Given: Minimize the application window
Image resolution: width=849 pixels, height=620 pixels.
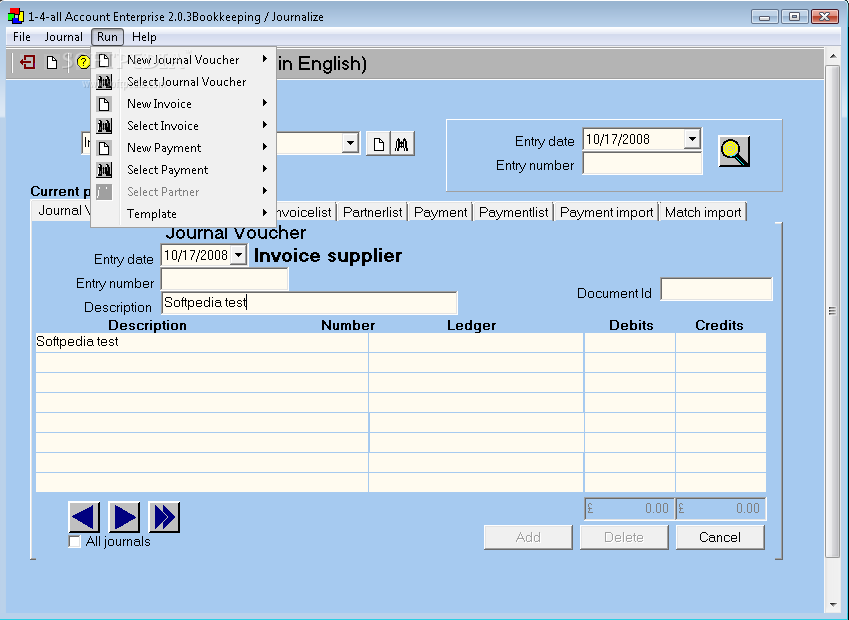Looking at the screenshot, I should coord(765,17).
